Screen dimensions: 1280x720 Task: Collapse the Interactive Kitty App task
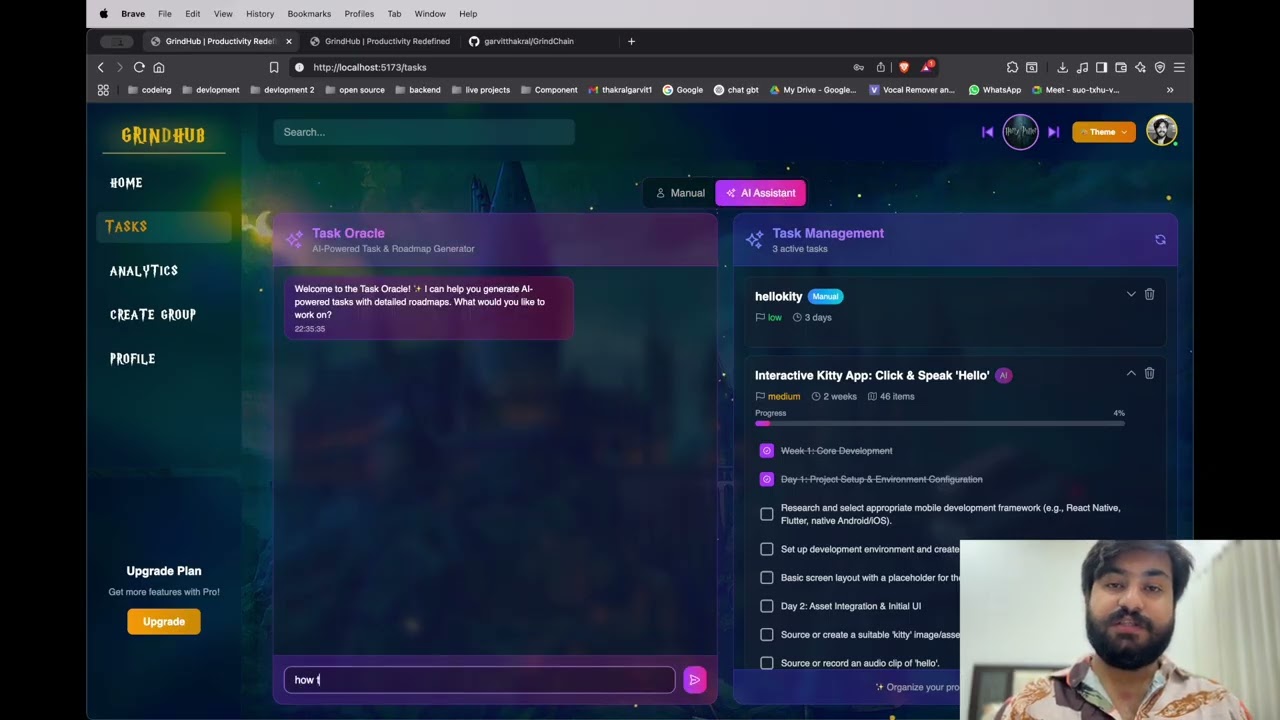point(1131,373)
